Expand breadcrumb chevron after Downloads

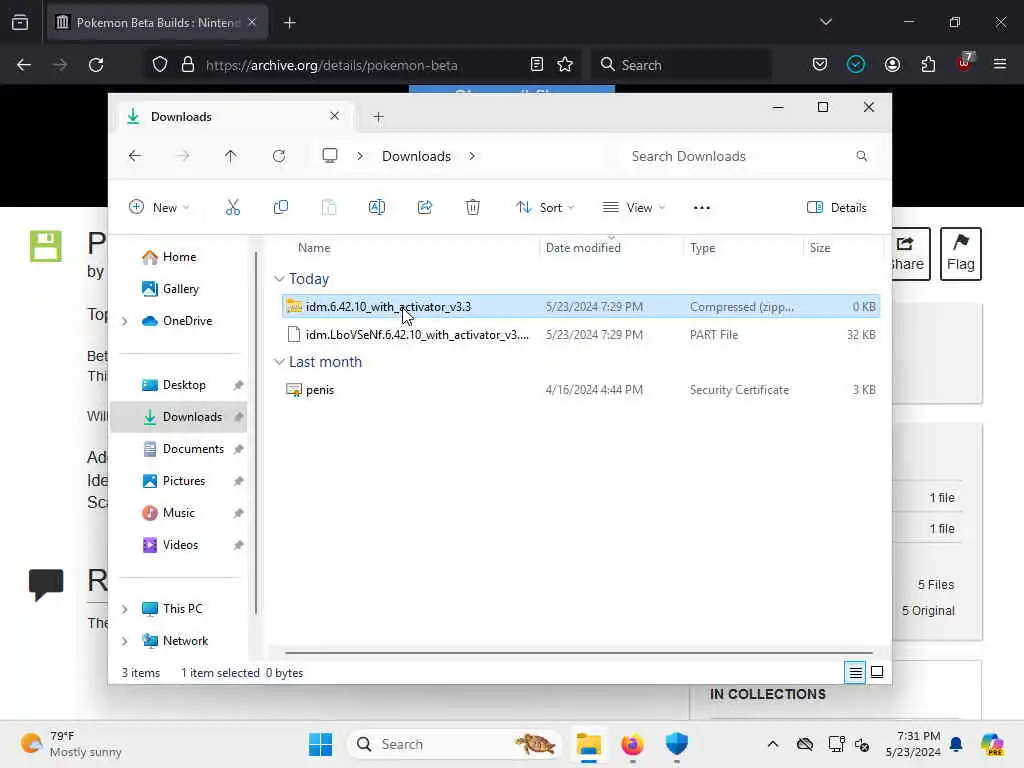point(472,156)
